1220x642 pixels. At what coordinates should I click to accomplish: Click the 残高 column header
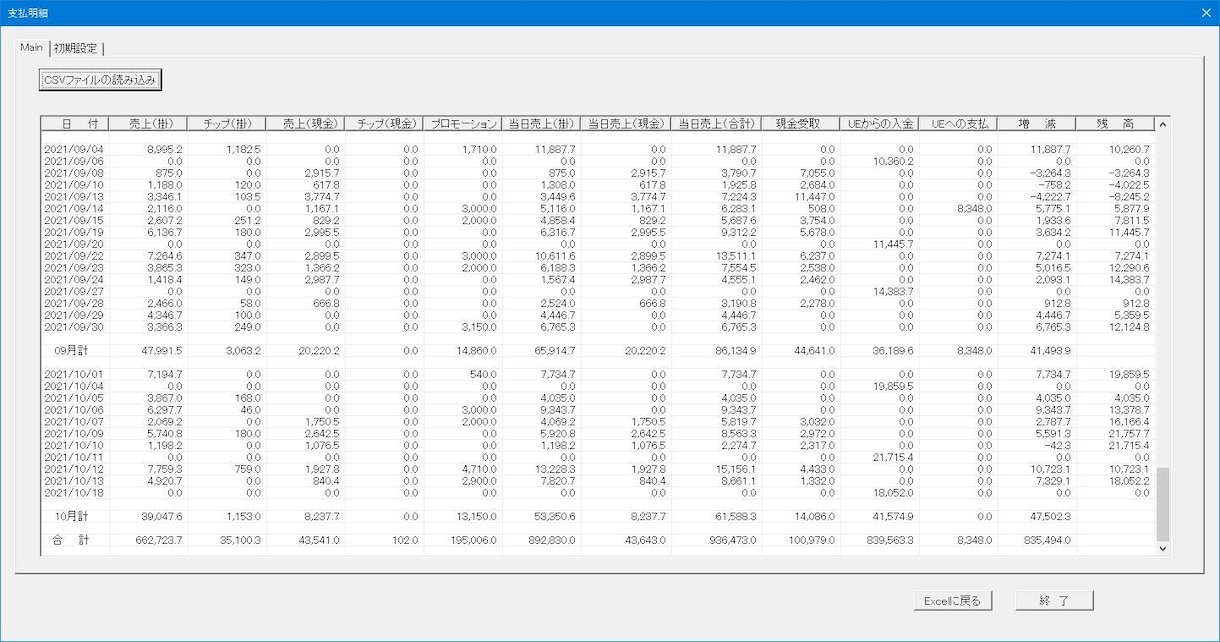point(1115,124)
